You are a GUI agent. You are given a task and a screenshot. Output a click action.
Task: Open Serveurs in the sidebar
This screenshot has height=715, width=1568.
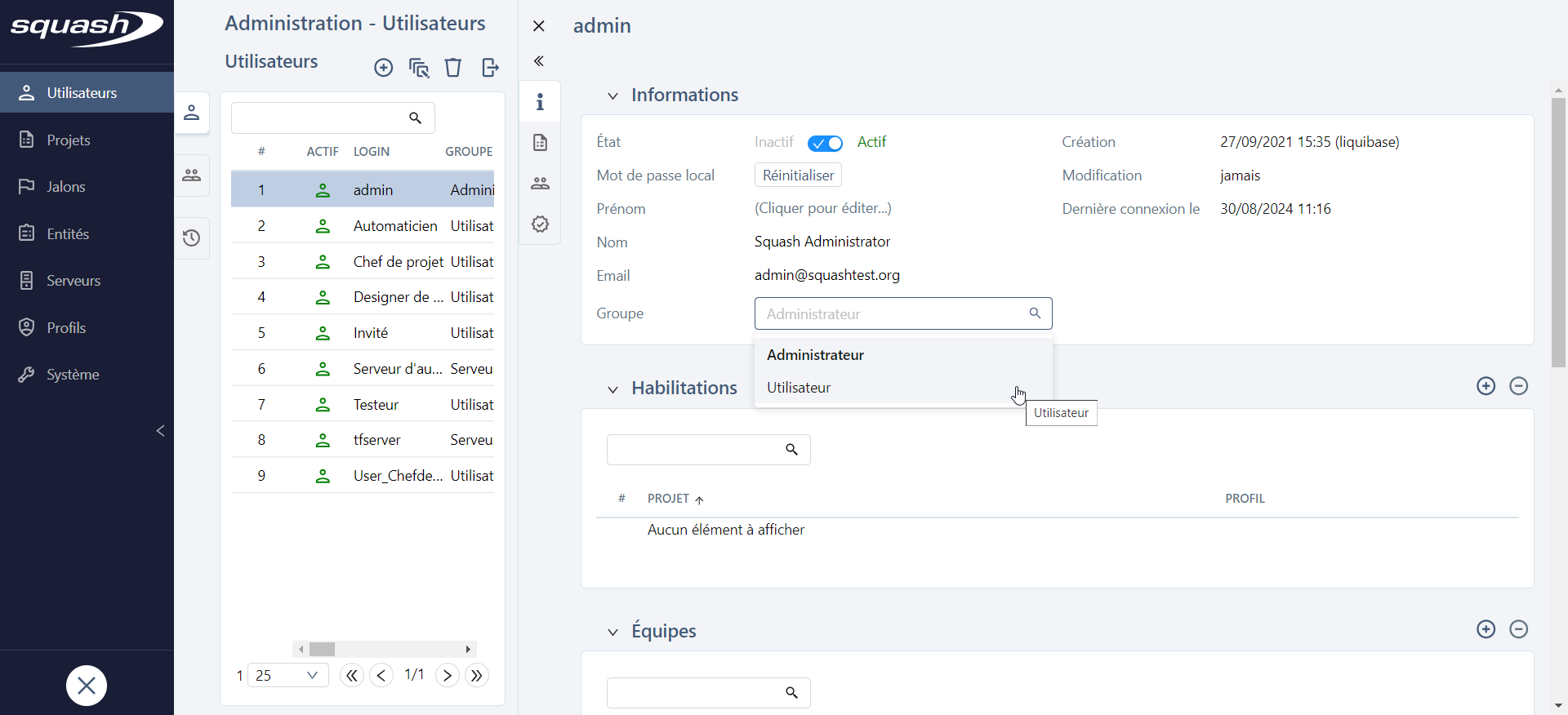pos(87,281)
